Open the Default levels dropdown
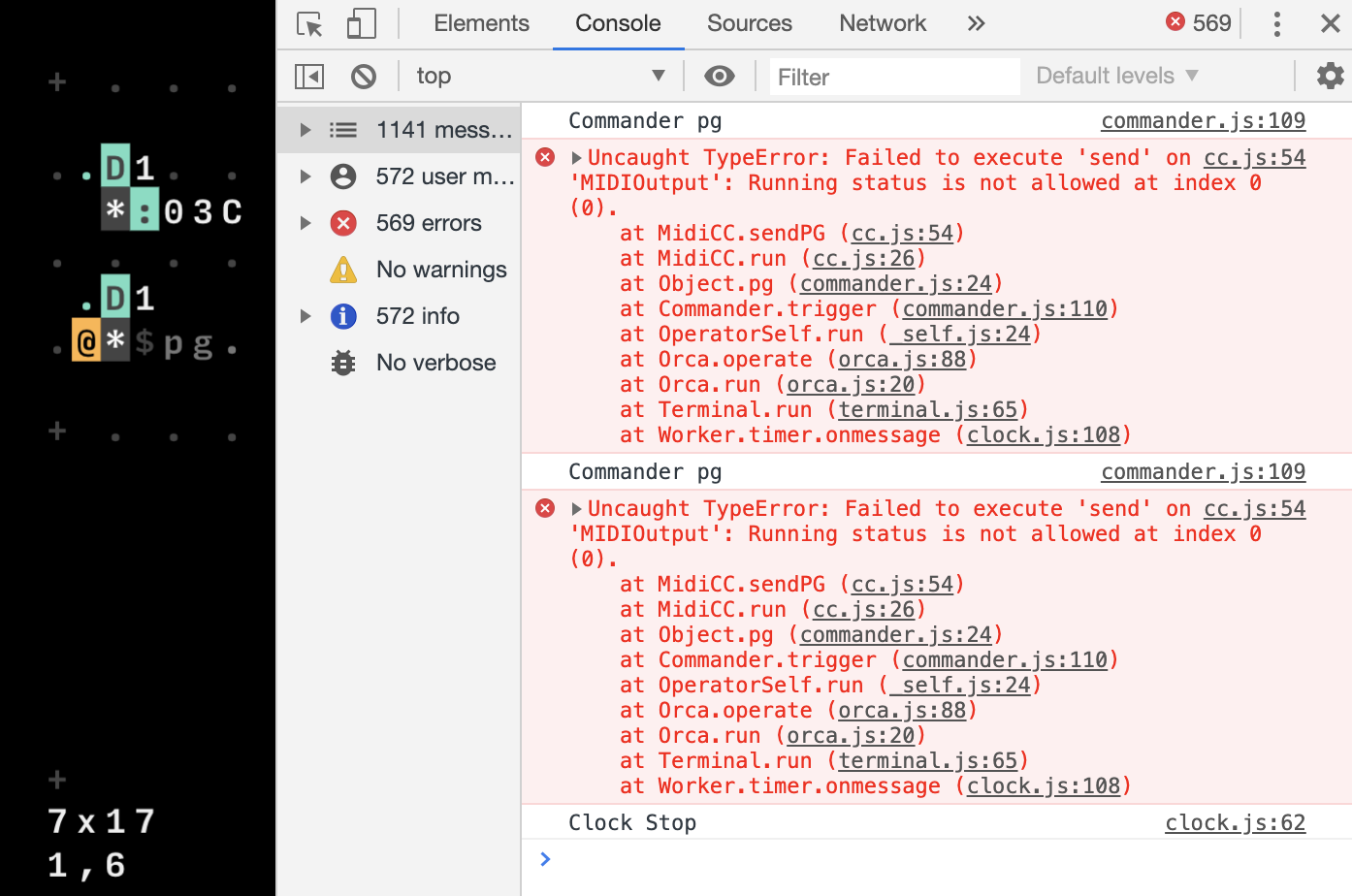This screenshot has width=1352, height=896. coord(1115,75)
